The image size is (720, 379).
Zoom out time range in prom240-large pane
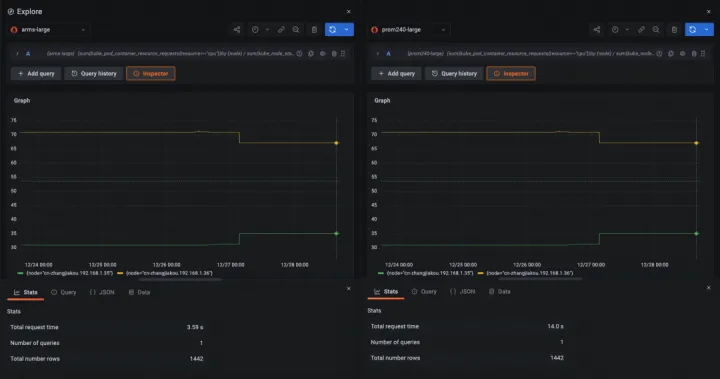(x=656, y=30)
